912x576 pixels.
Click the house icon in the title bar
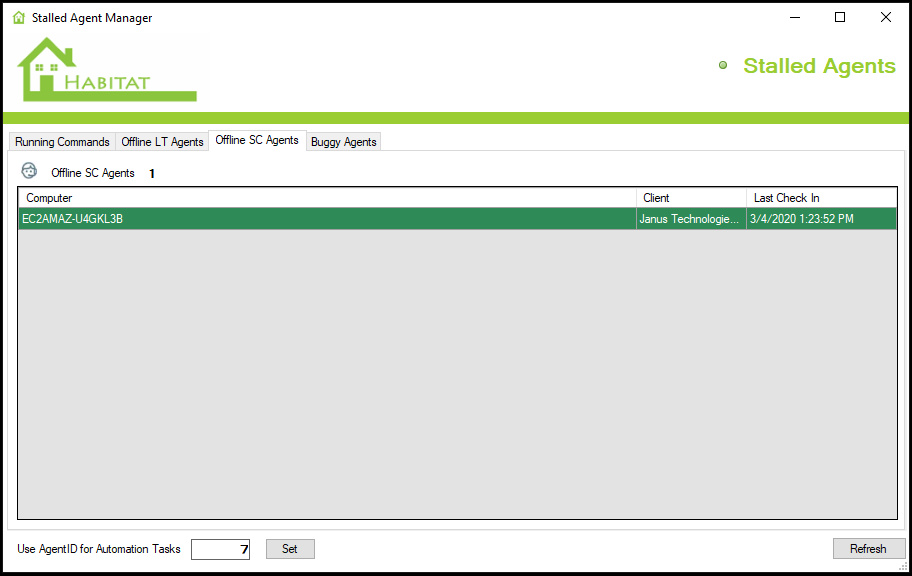[x=18, y=18]
